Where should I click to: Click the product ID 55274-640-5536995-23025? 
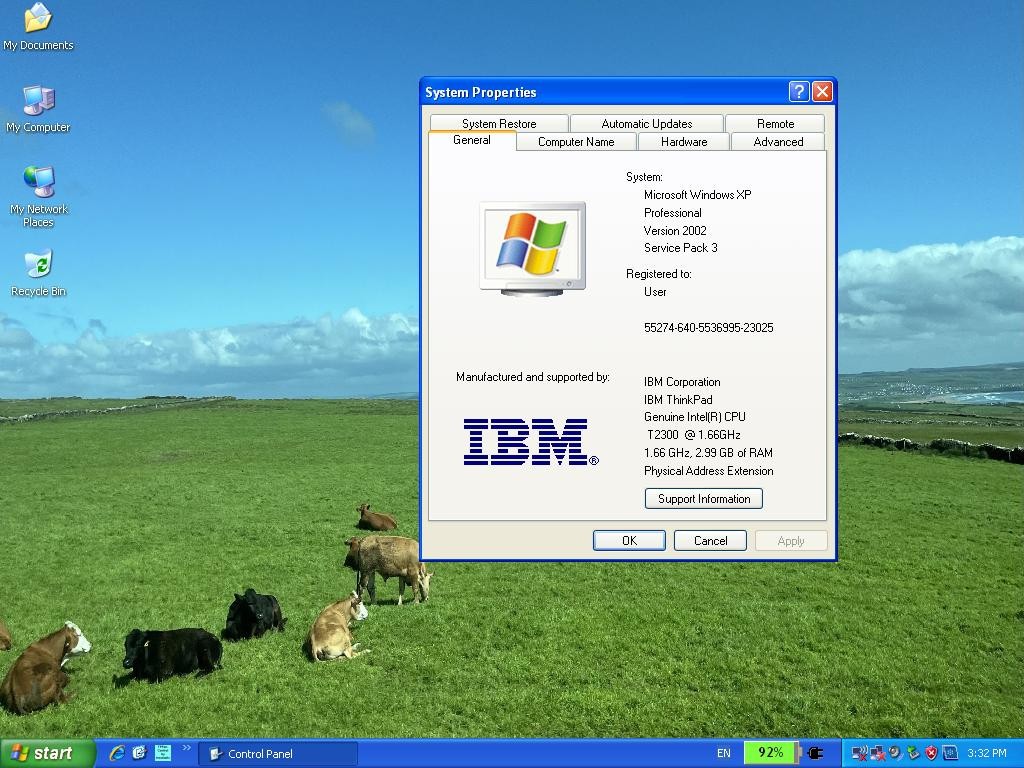709,327
